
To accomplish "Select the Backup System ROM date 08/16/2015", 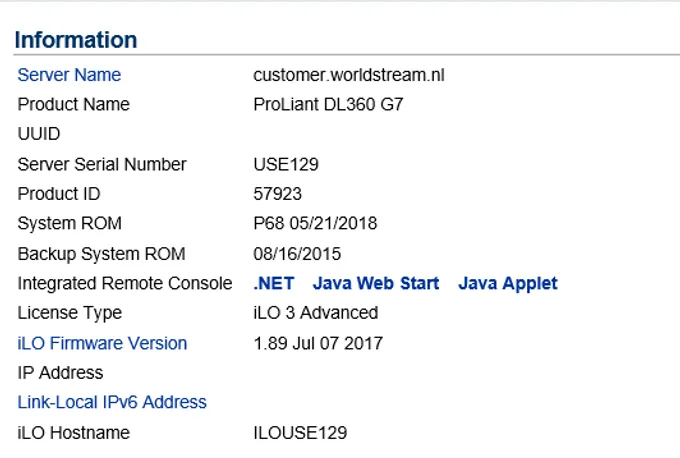I will (297, 254).
